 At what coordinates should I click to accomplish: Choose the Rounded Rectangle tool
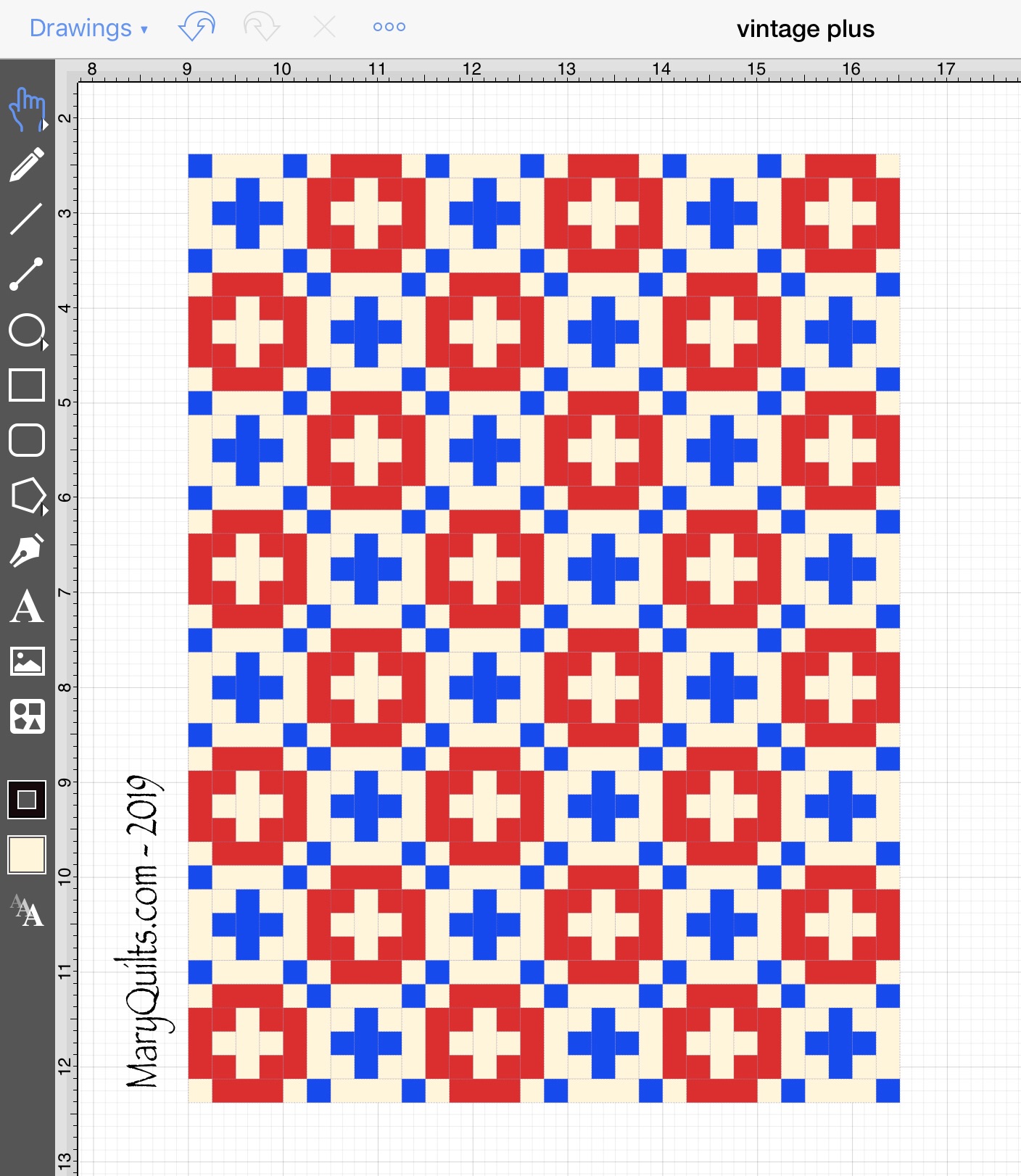point(27,439)
